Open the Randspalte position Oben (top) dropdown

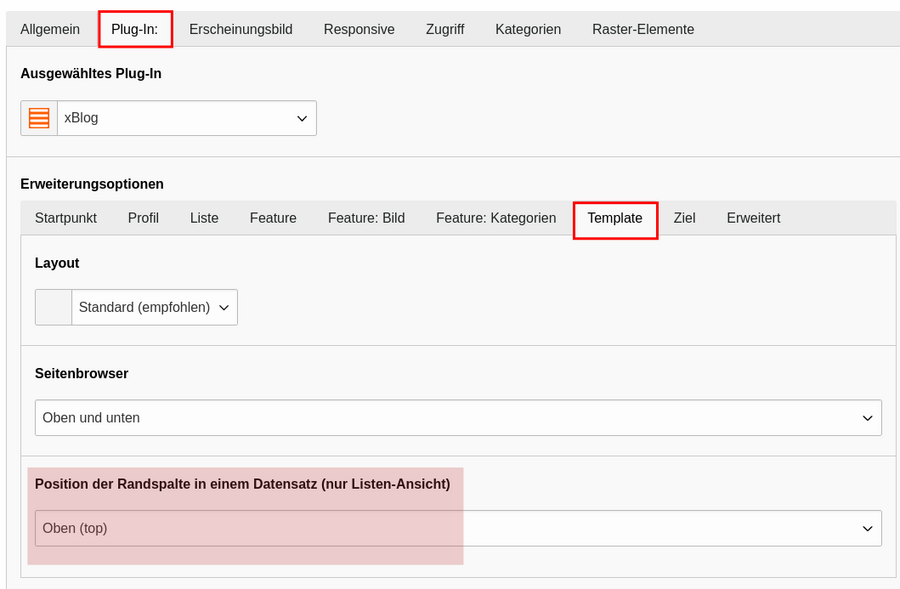(x=458, y=528)
